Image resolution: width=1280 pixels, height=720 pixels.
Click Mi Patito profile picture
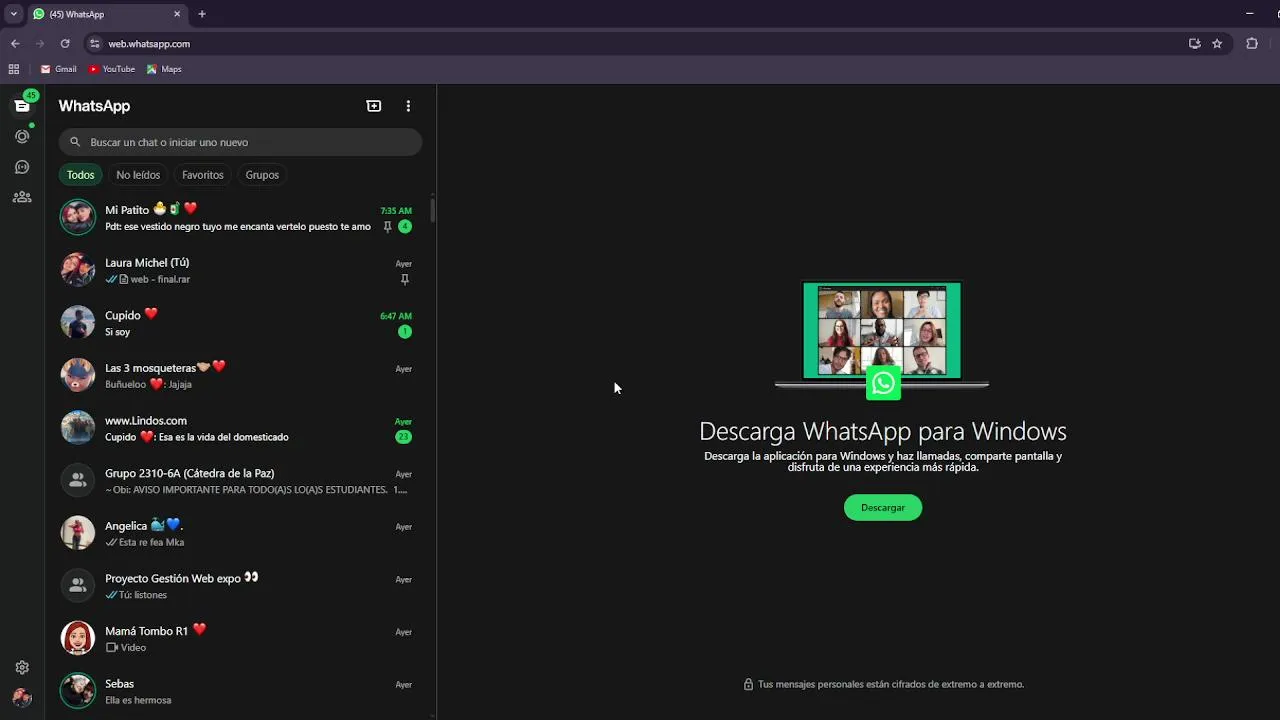[x=78, y=217]
